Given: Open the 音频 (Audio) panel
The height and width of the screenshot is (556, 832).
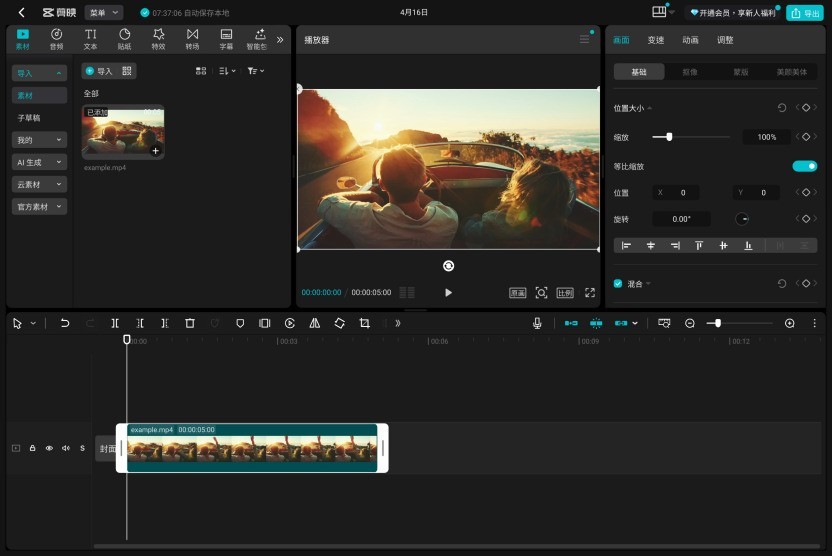Looking at the screenshot, I should coord(56,38).
